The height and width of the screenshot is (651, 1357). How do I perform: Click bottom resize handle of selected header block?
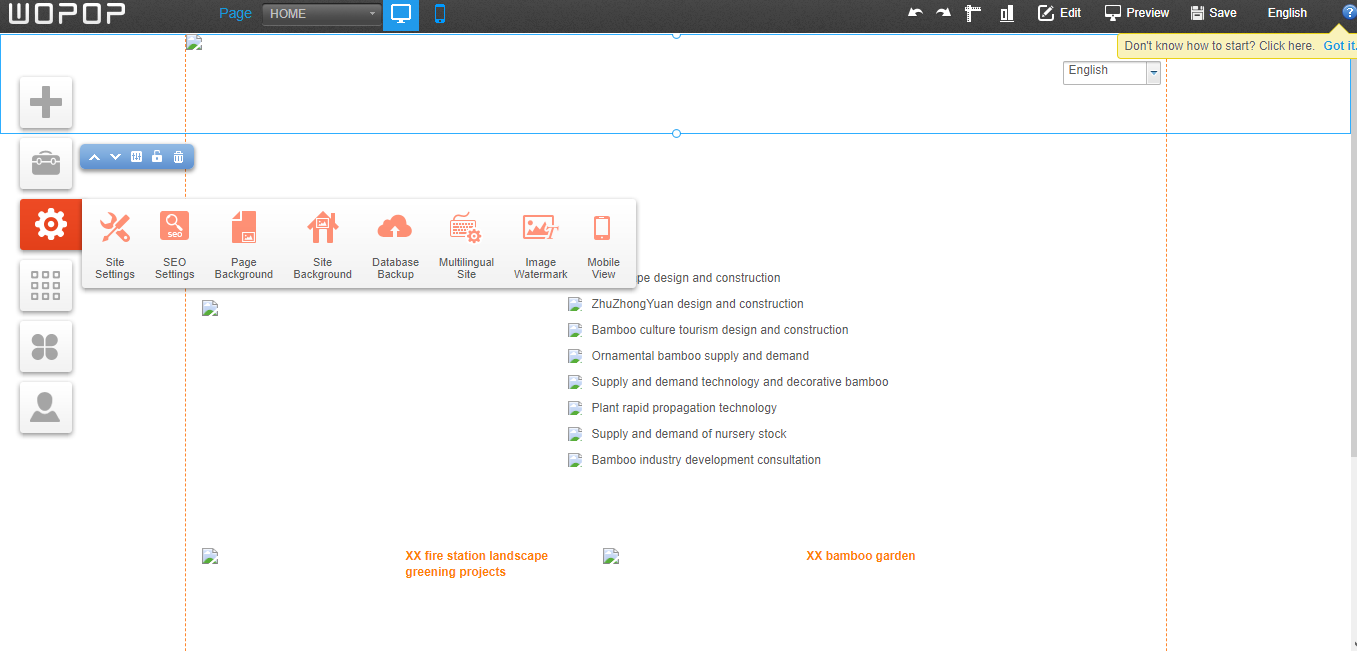click(676, 133)
